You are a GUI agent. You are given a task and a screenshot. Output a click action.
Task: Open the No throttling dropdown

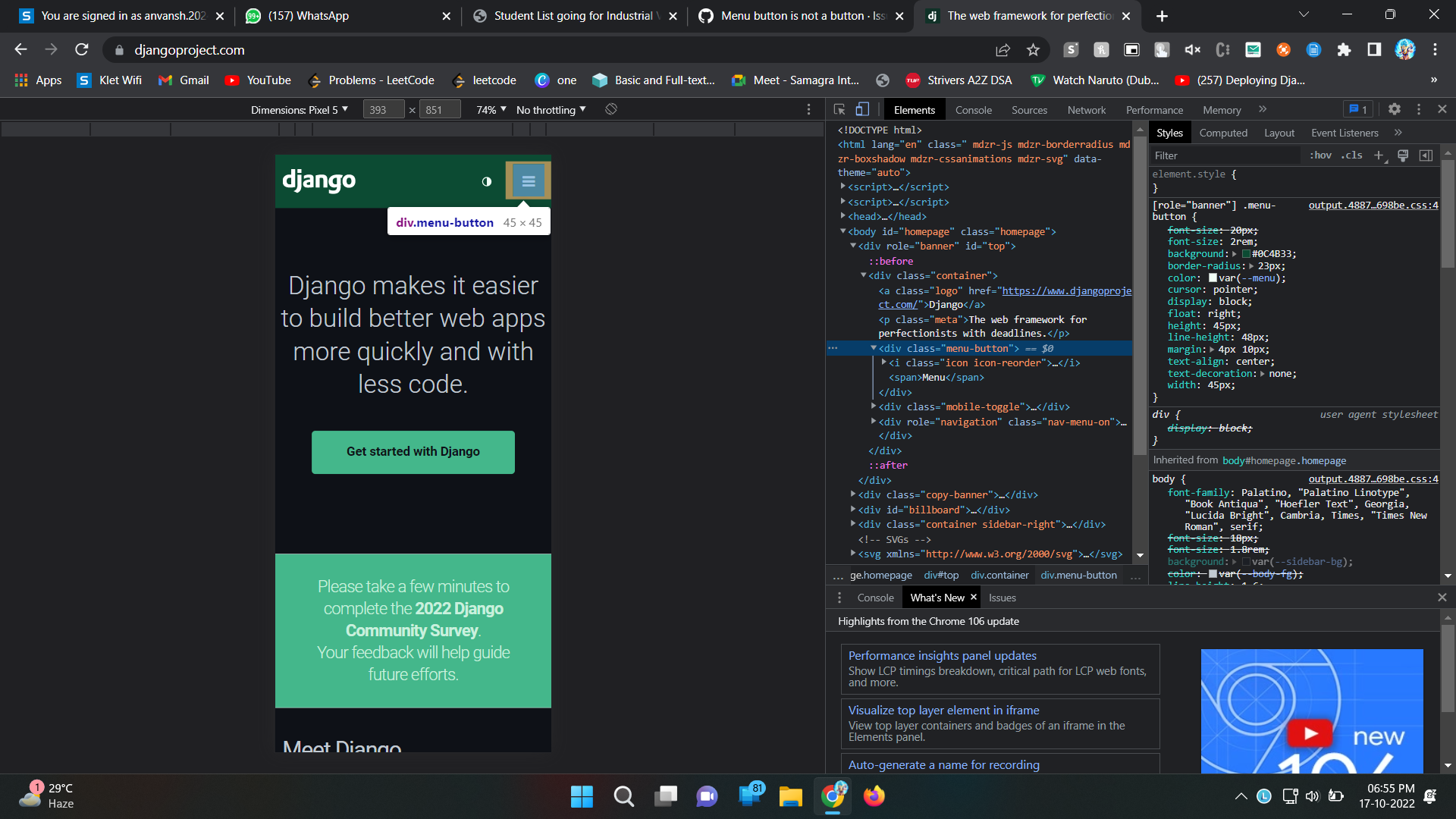[x=551, y=109]
